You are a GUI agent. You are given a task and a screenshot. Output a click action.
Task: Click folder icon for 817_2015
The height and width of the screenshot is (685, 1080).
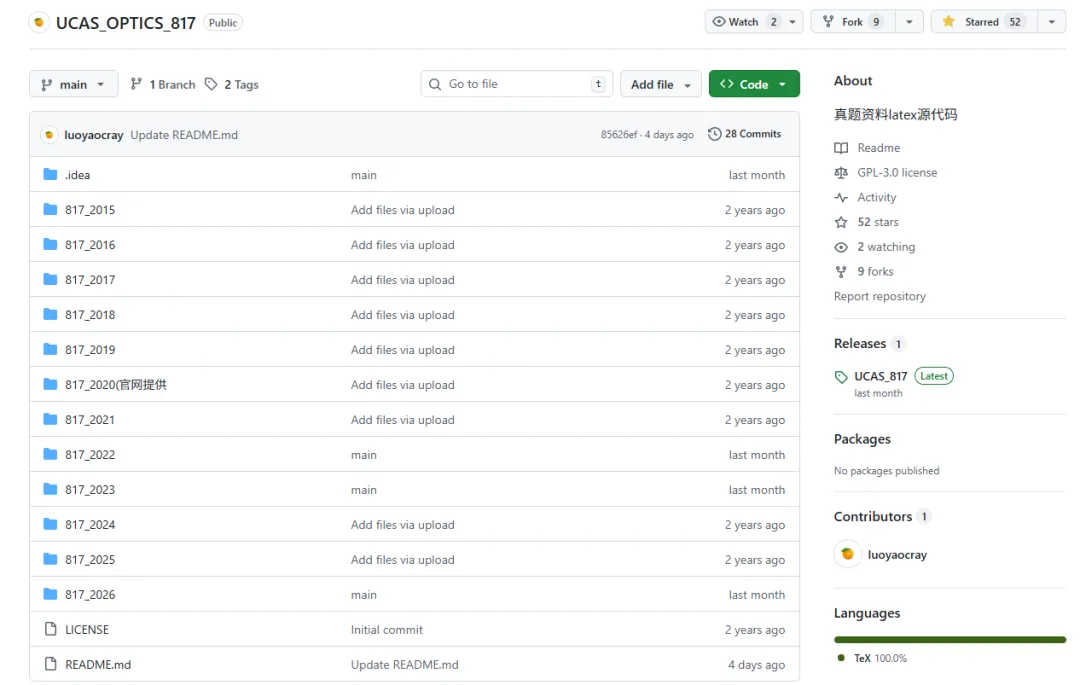tap(50, 209)
